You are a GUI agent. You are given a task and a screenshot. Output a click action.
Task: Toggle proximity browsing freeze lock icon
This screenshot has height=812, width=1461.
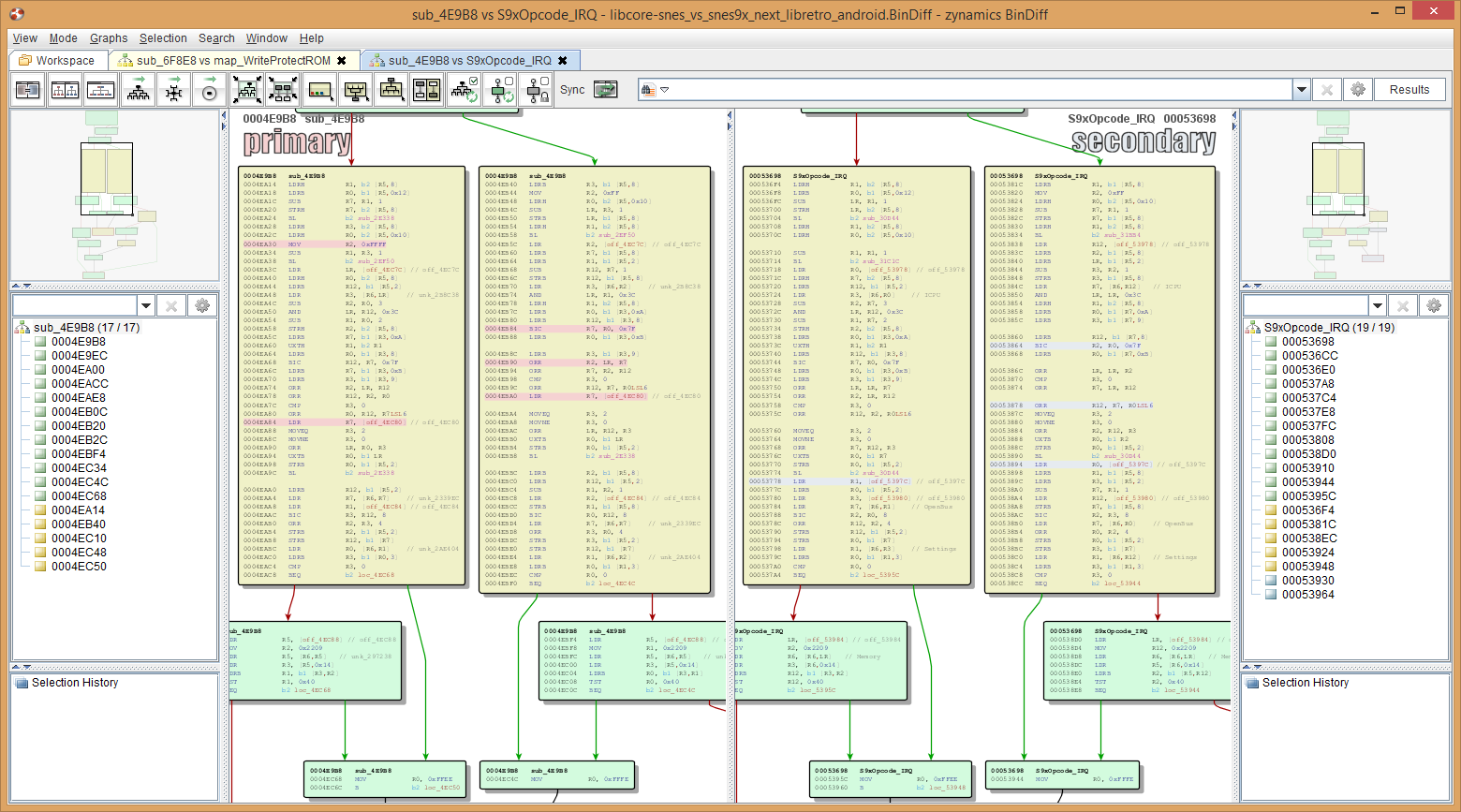pyautogui.click(x=537, y=90)
